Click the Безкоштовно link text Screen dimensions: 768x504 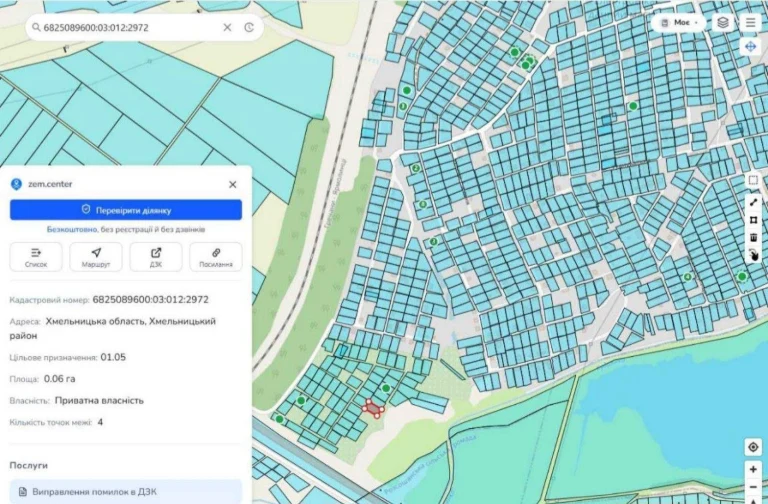(72, 229)
